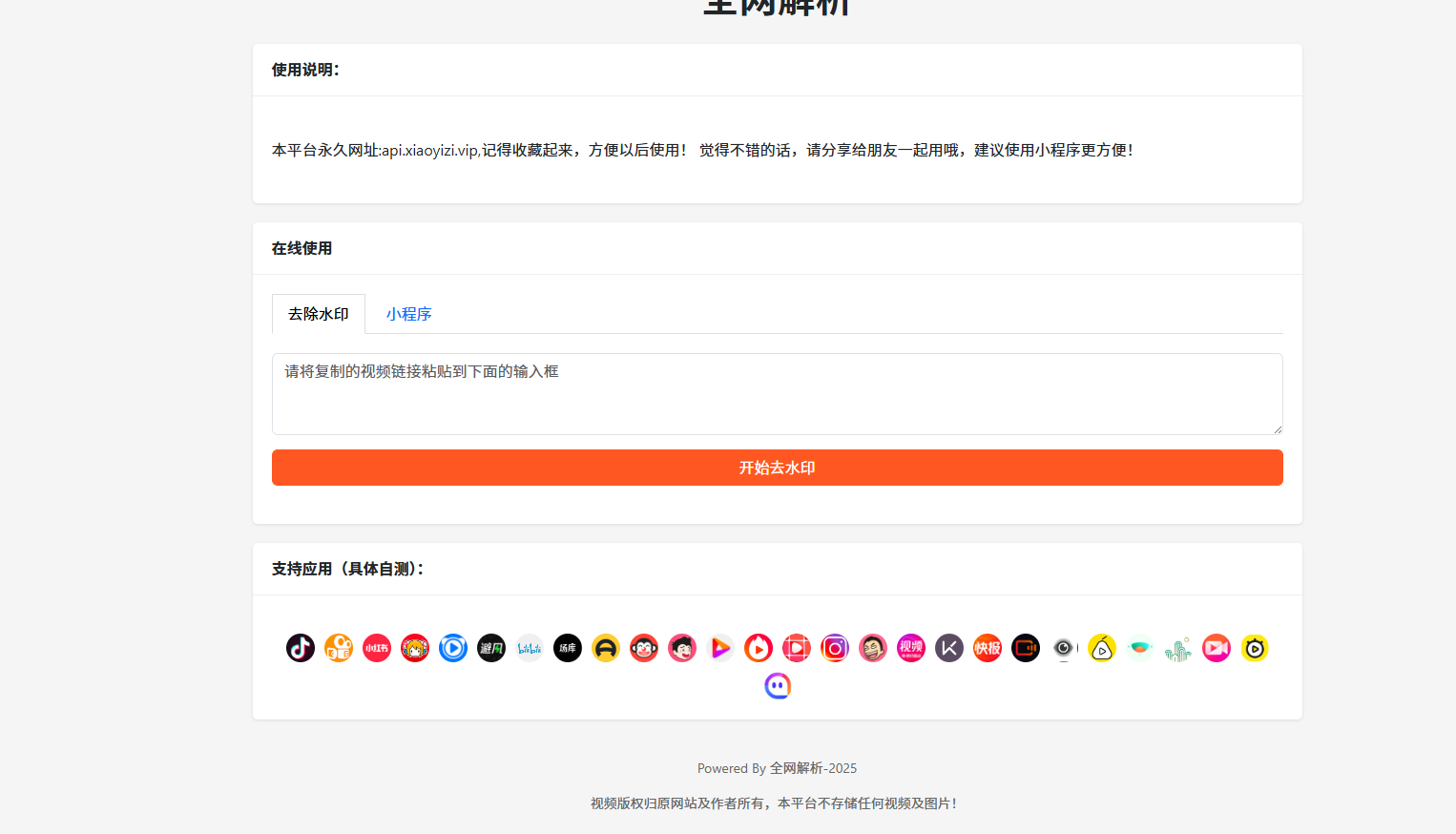Switch to the 小程序 tab

point(408,314)
